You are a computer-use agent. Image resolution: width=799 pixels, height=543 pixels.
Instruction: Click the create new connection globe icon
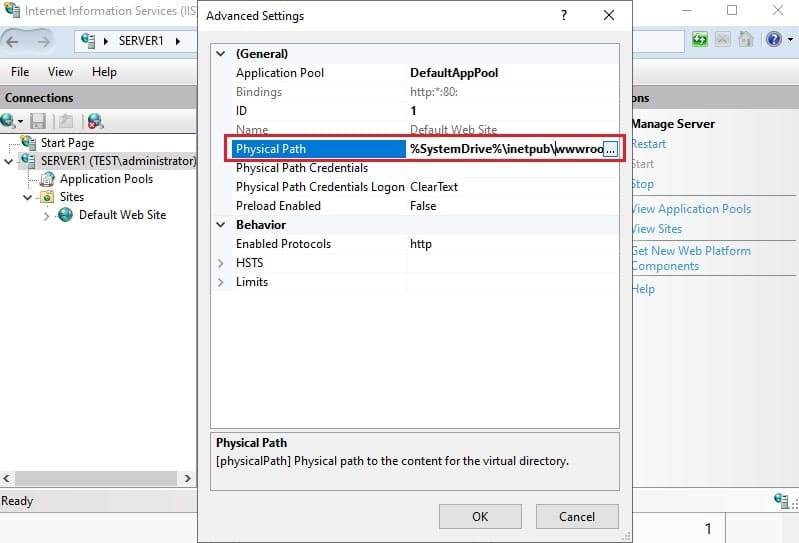tap(8, 121)
